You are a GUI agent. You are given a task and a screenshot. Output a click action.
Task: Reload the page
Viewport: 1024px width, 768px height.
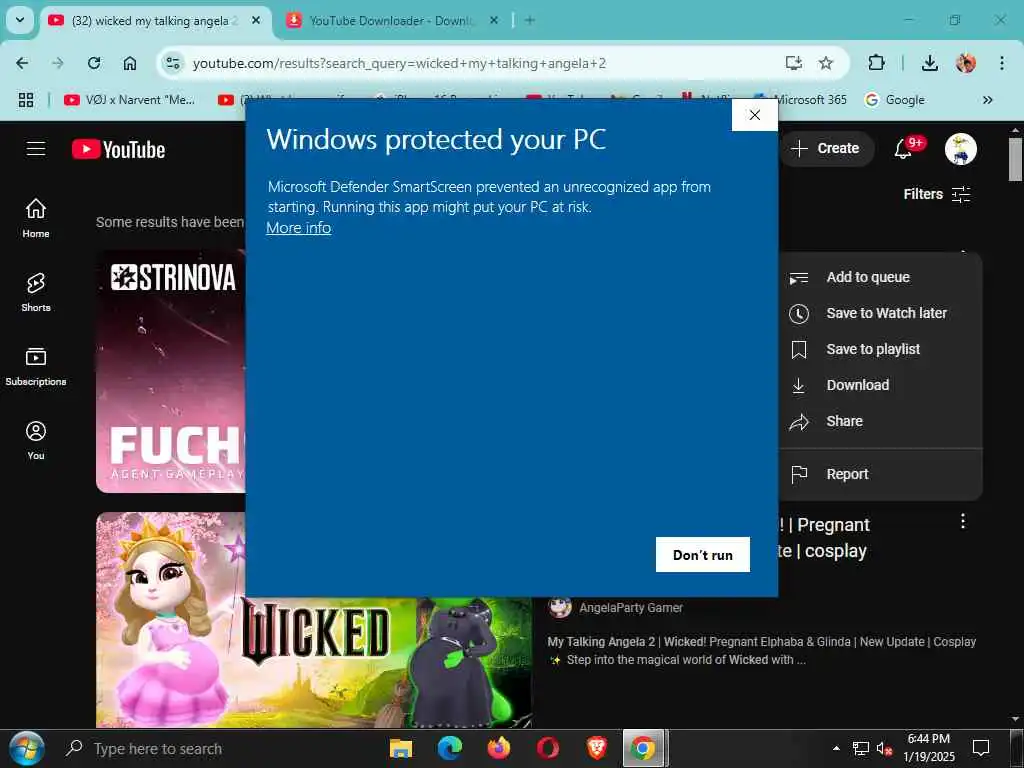tap(94, 63)
